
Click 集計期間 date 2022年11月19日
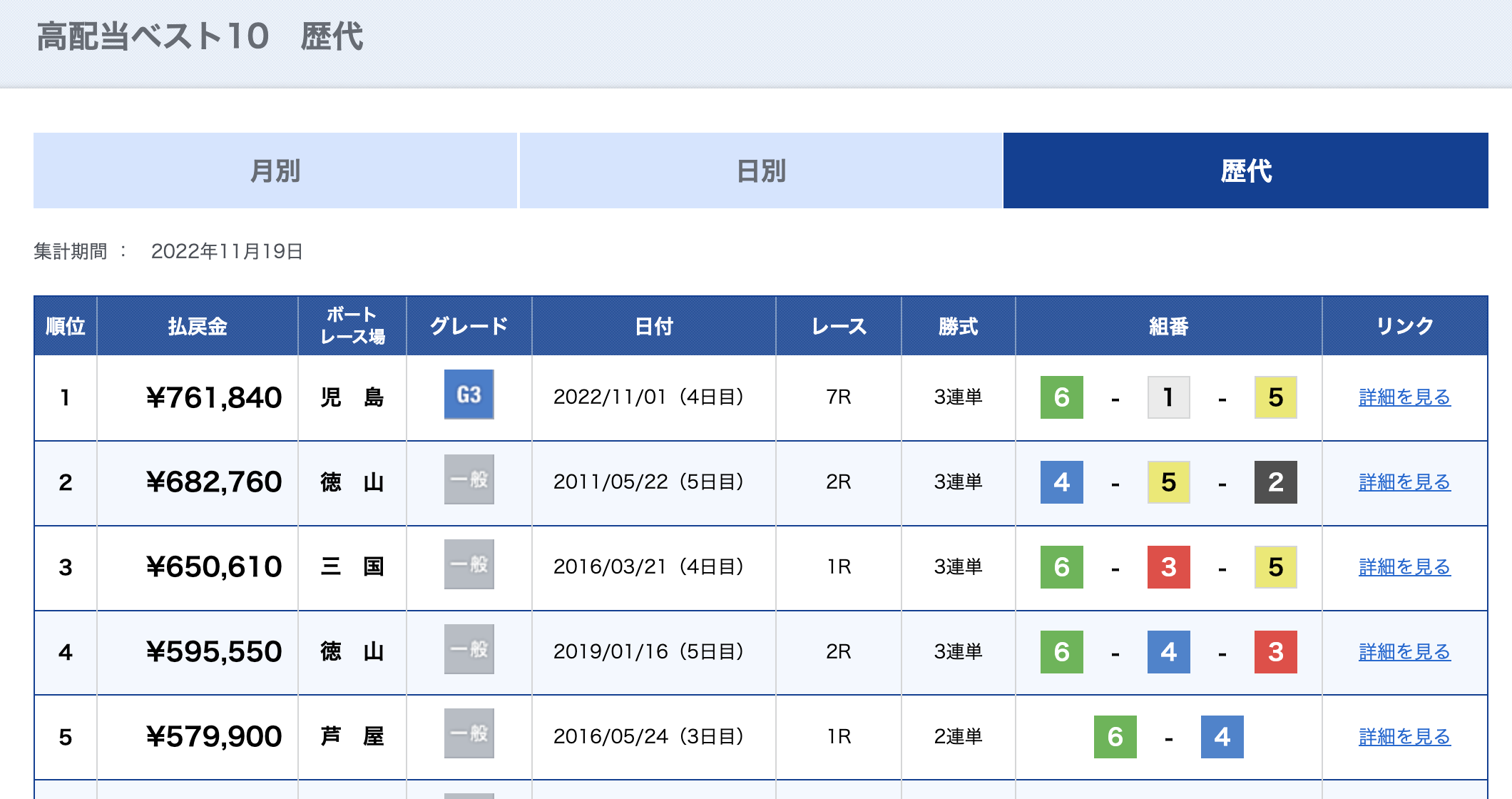pos(227,252)
